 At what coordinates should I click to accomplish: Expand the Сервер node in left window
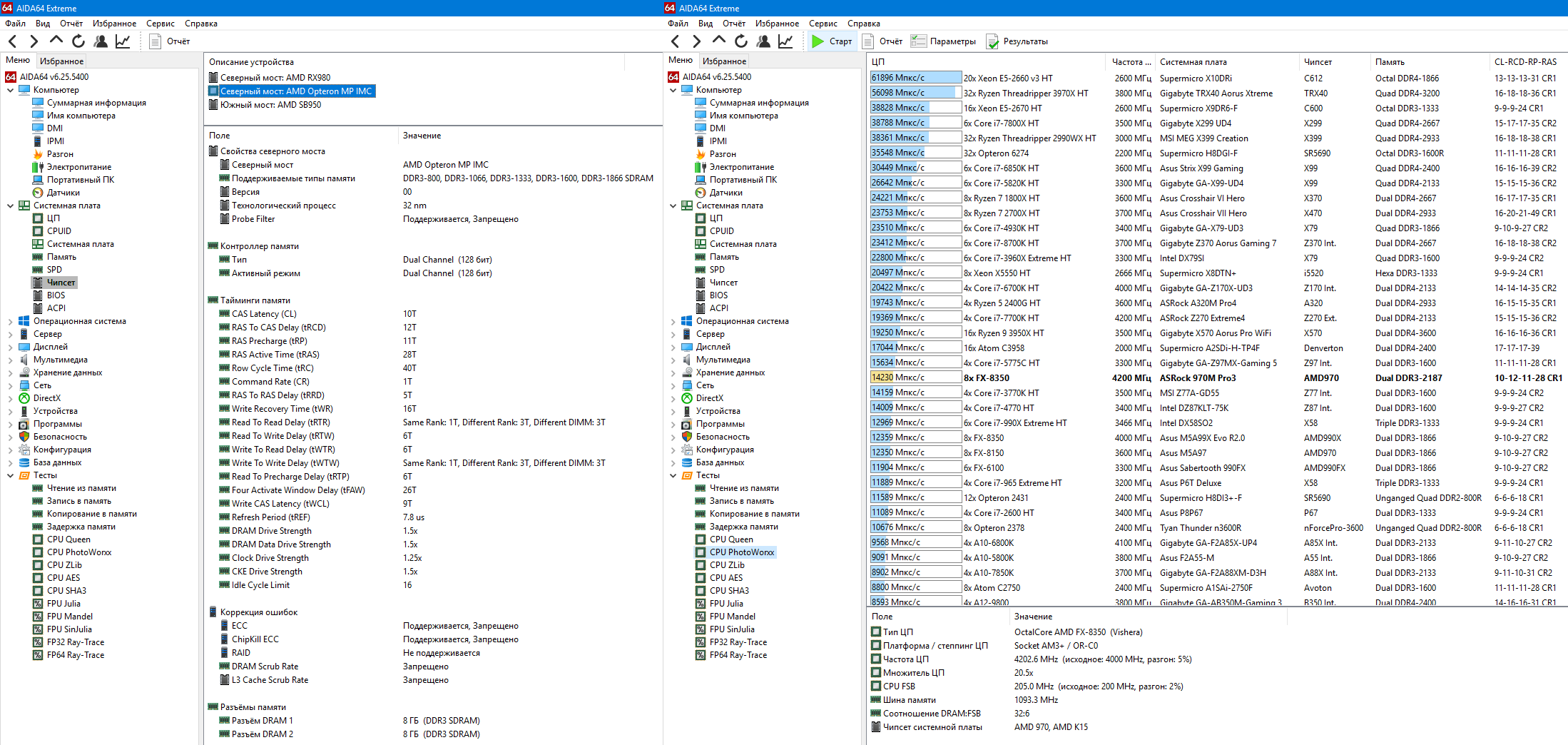tap(10, 334)
